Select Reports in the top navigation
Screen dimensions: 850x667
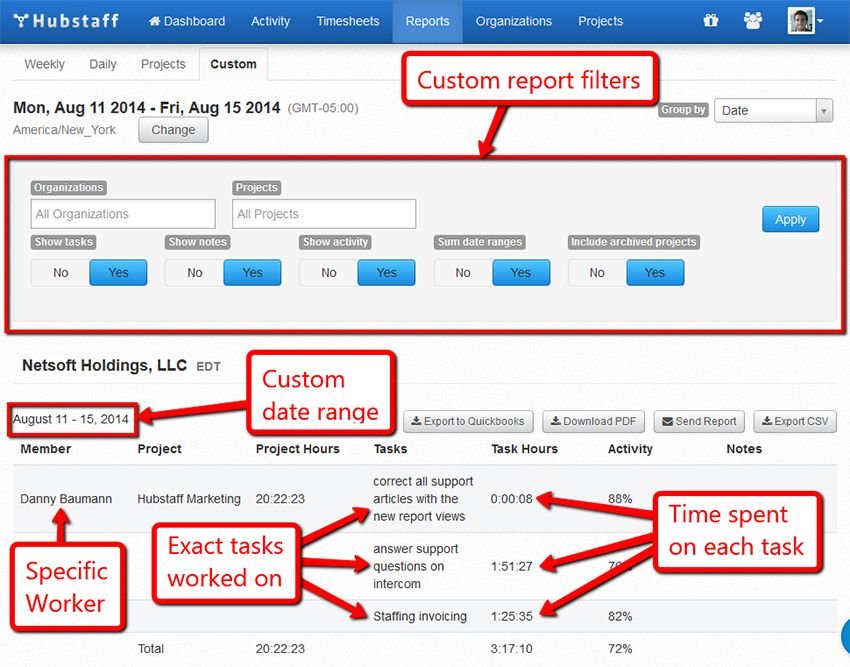[x=428, y=21]
